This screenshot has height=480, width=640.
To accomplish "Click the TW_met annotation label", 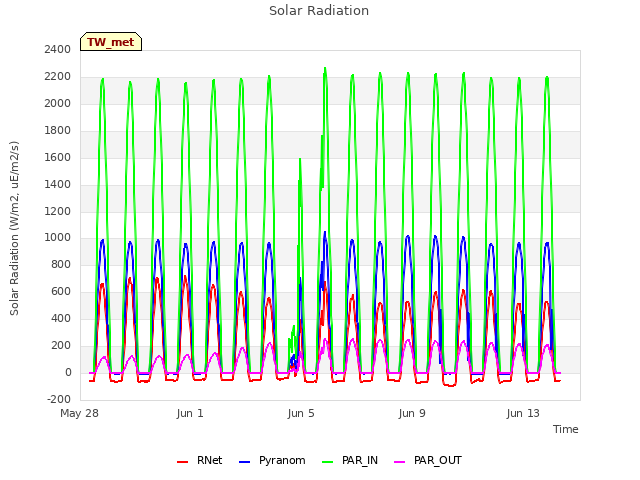I will [x=111, y=42].
